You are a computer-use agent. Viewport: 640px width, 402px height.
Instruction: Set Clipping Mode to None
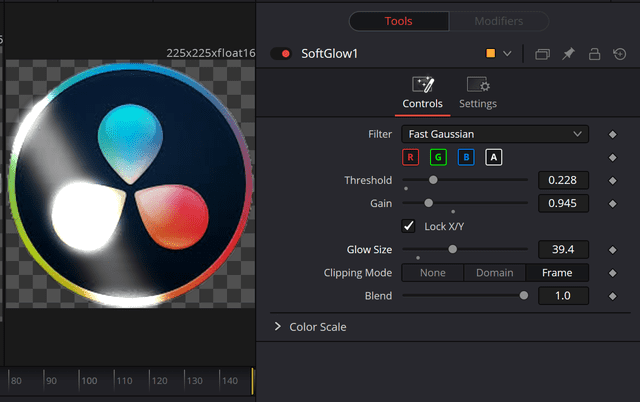433,273
